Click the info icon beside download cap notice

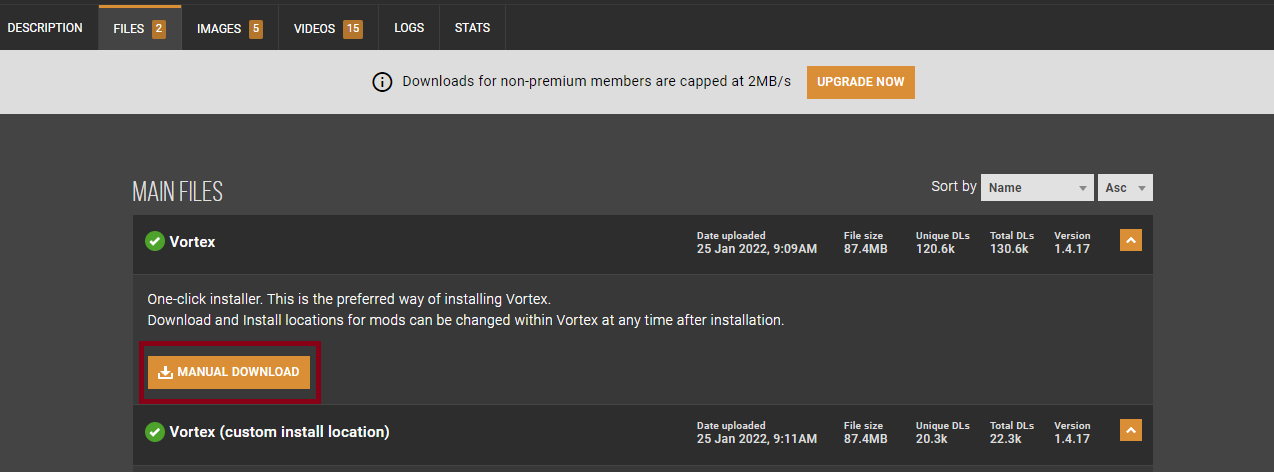coord(382,82)
